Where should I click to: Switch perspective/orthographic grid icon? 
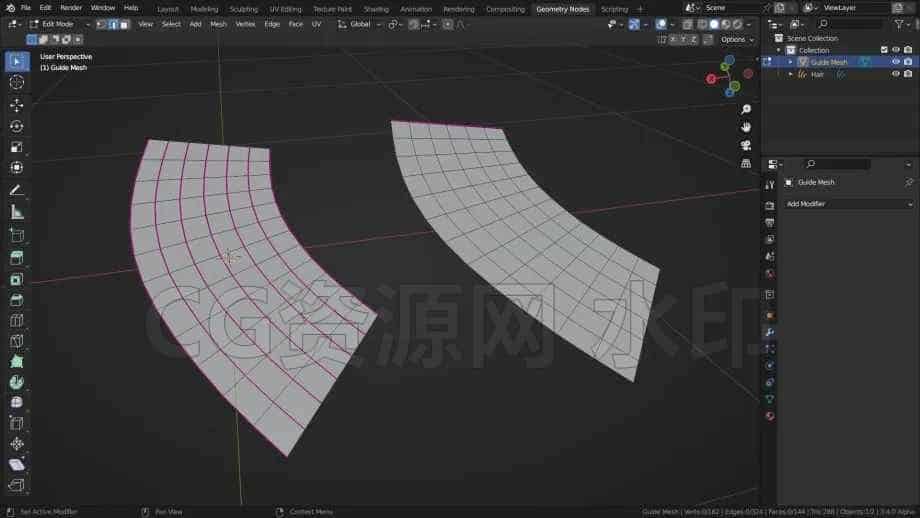tap(746, 164)
